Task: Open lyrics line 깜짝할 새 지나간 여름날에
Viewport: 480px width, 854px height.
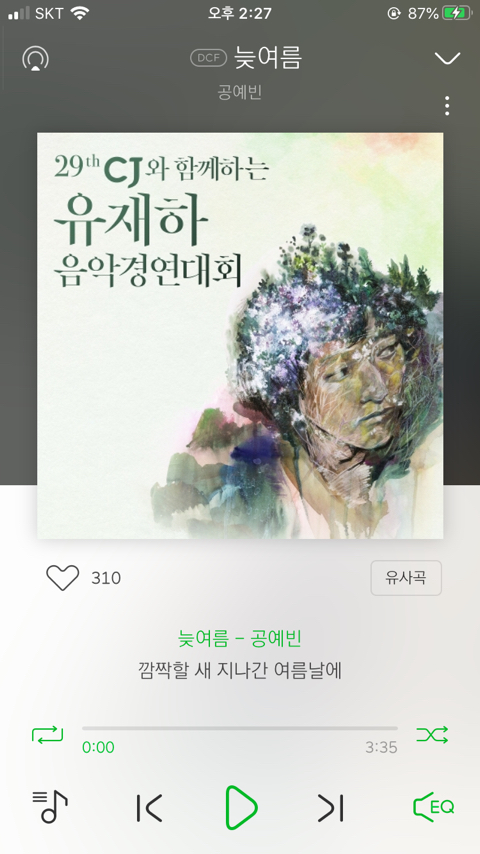Action: coord(240,670)
